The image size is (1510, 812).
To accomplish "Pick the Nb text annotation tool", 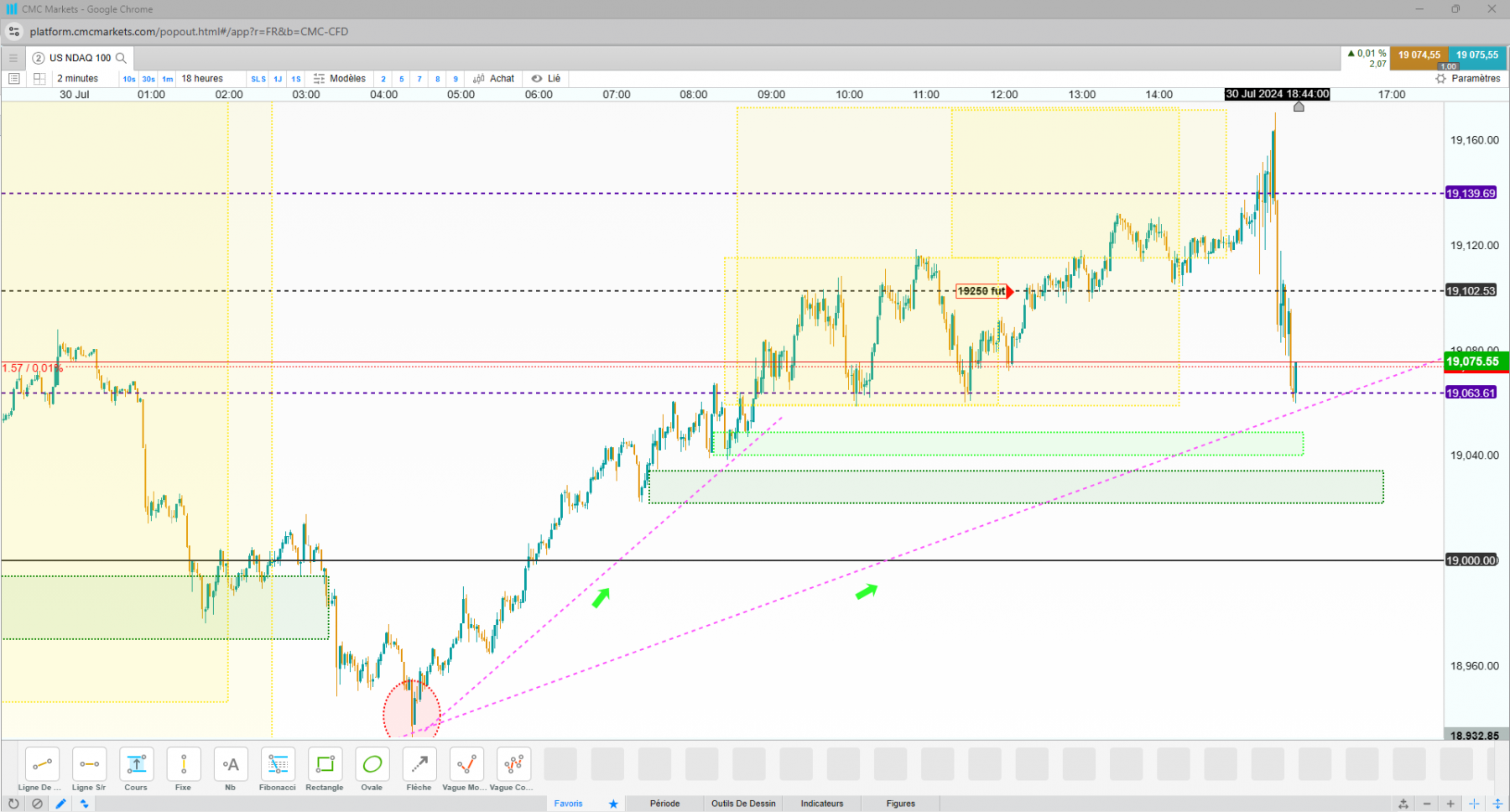I will [230, 764].
